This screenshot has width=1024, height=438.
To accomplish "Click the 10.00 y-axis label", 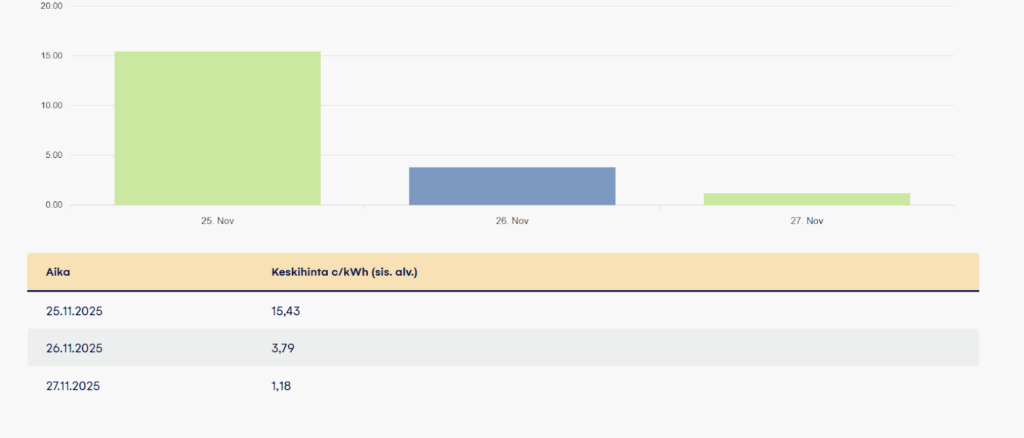I will point(51,106).
